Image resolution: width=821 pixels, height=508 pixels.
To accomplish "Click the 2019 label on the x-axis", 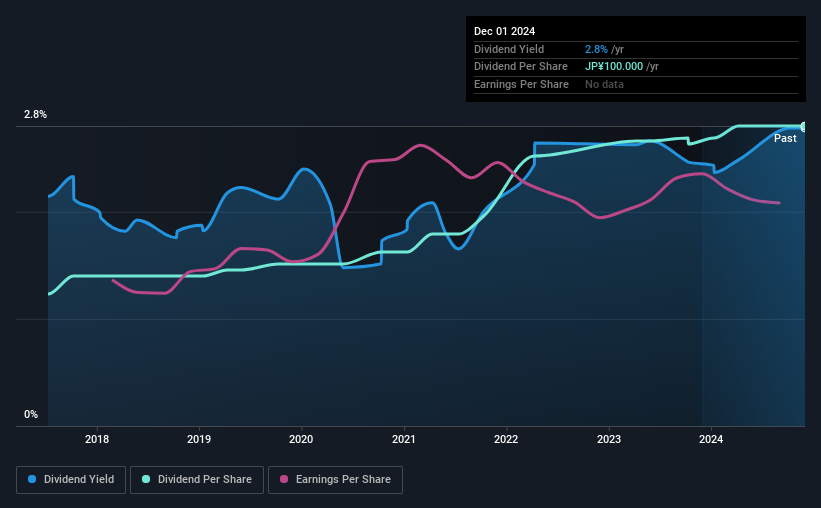I will [199, 439].
